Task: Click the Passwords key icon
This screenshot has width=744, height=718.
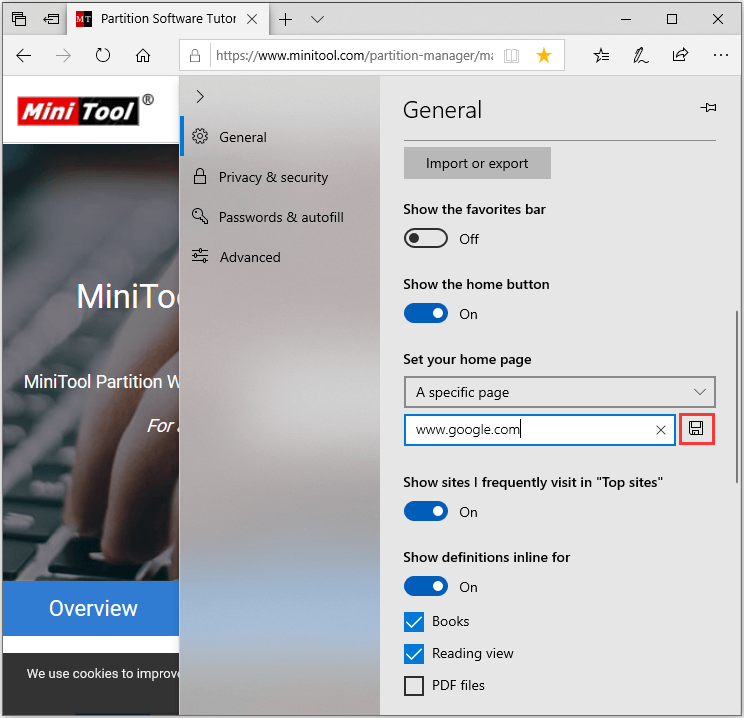Action: tap(200, 216)
